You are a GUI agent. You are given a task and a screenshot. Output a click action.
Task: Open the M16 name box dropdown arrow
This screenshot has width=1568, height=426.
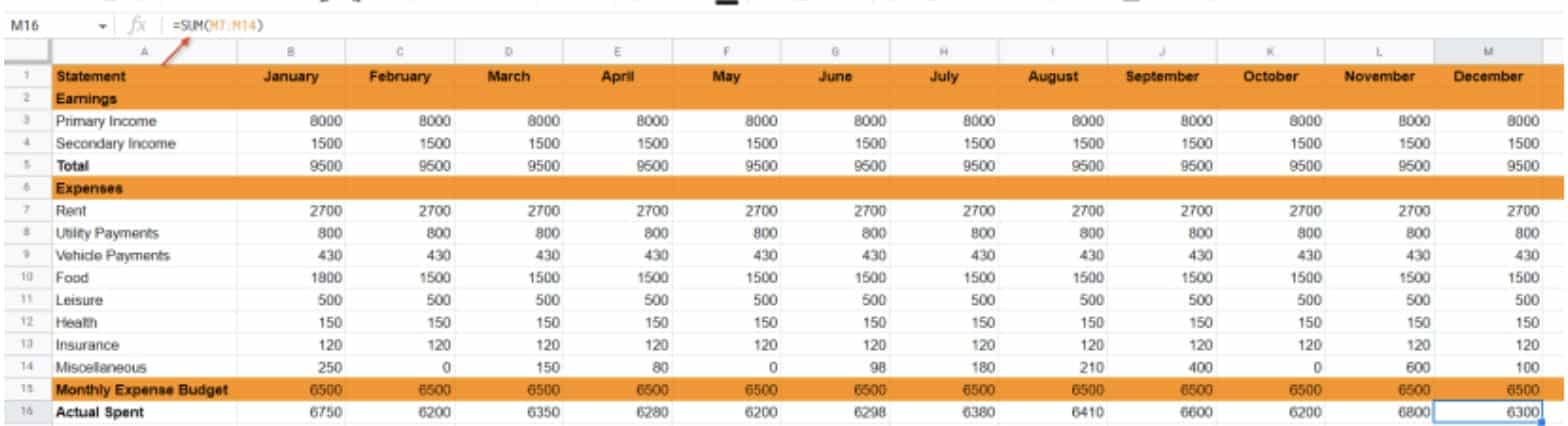[106, 24]
